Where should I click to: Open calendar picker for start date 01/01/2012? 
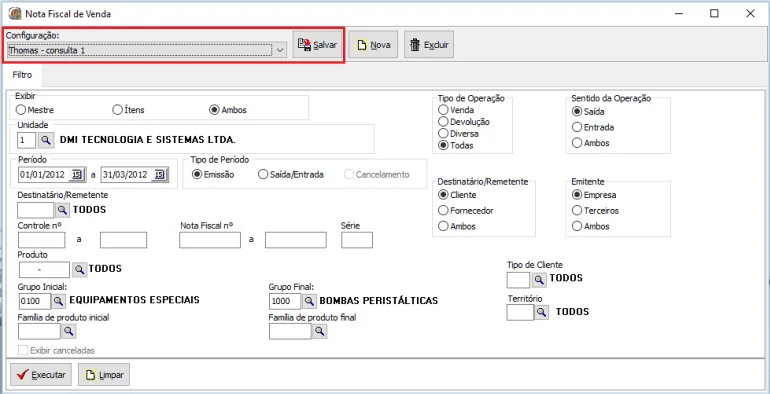(78, 174)
